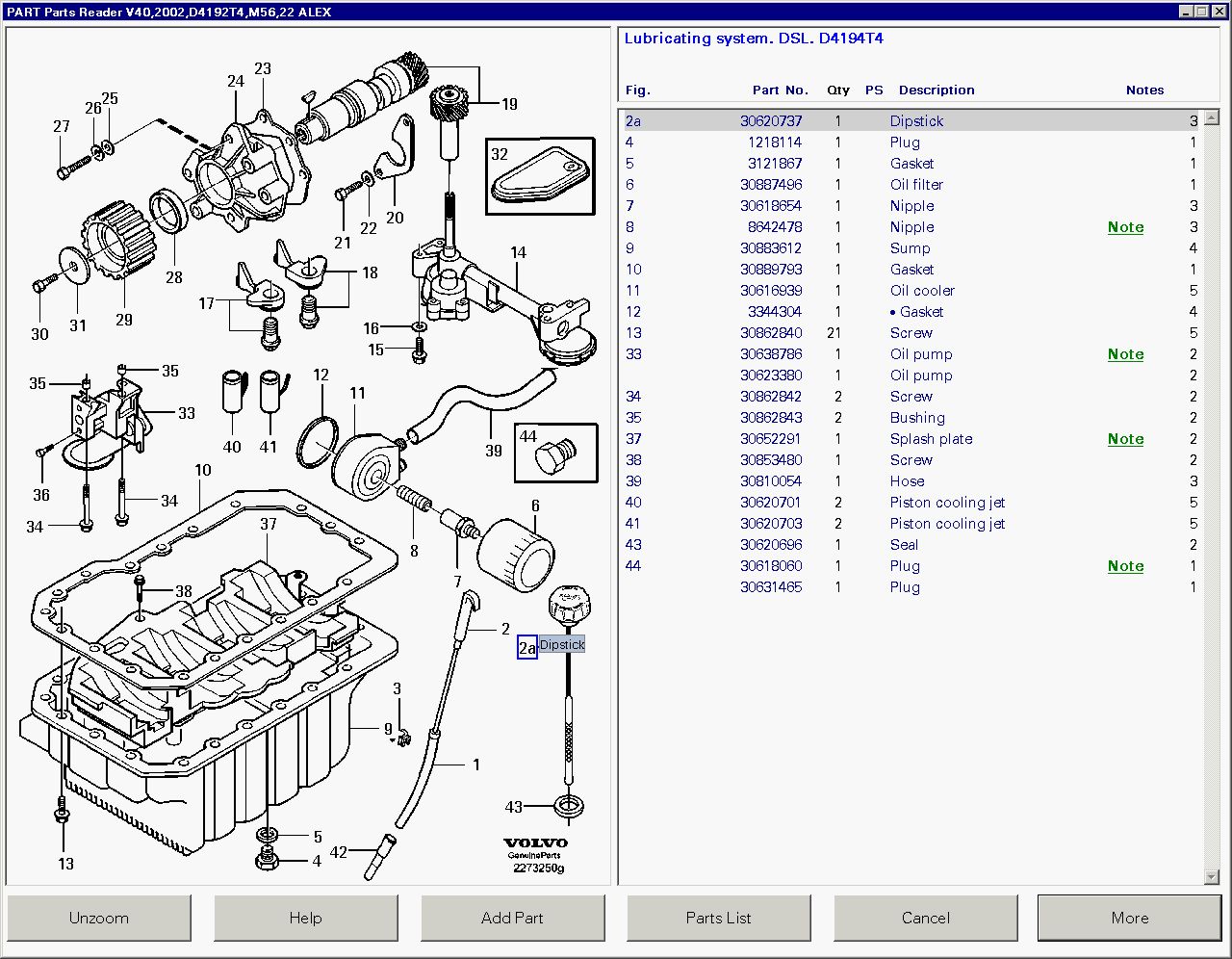The image size is (1232, 959).
Task: Select Piston cooling jet row 30620701
Action: tap(911, 503)
